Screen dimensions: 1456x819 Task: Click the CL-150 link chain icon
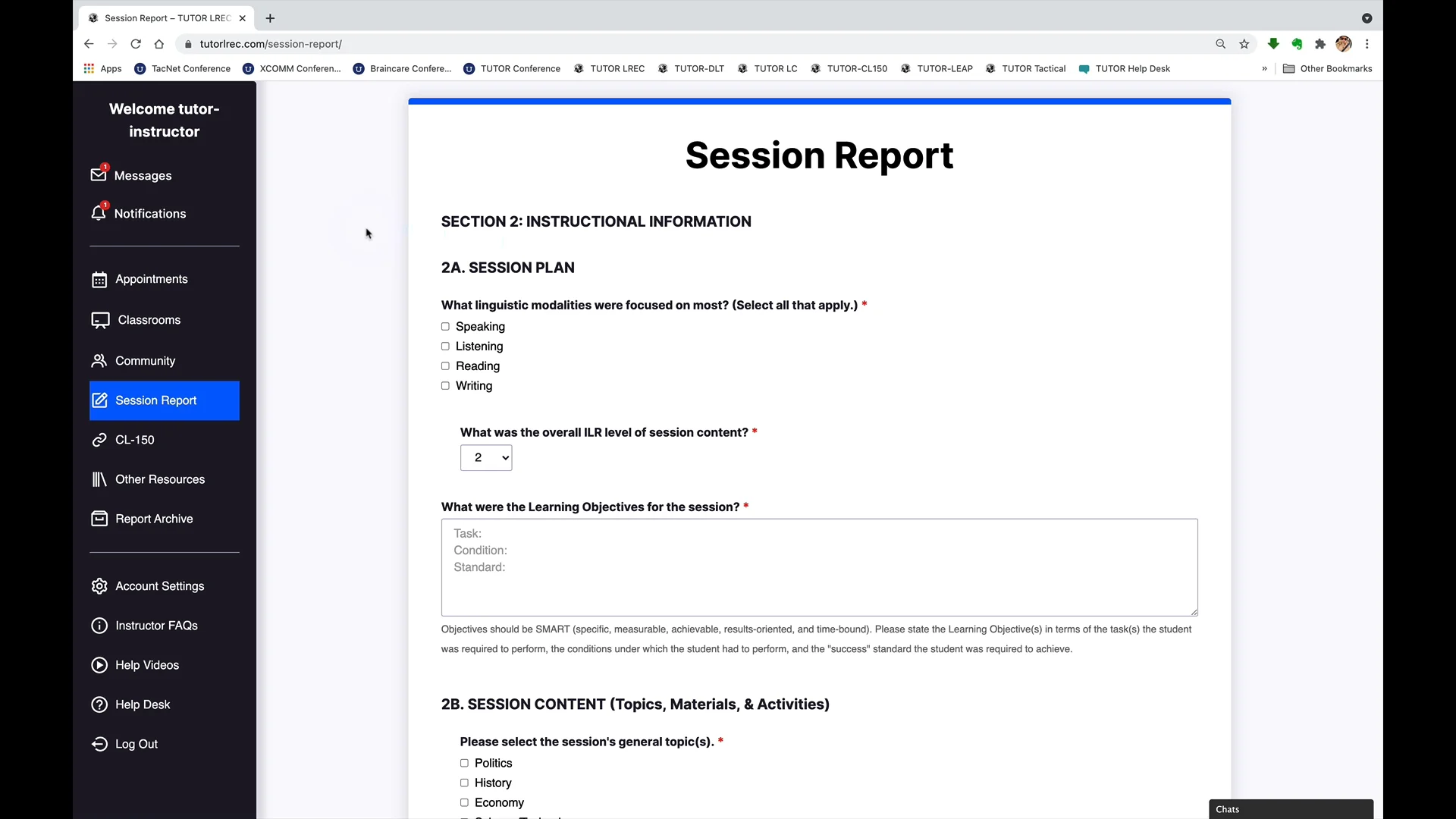[x=99, y=440]
